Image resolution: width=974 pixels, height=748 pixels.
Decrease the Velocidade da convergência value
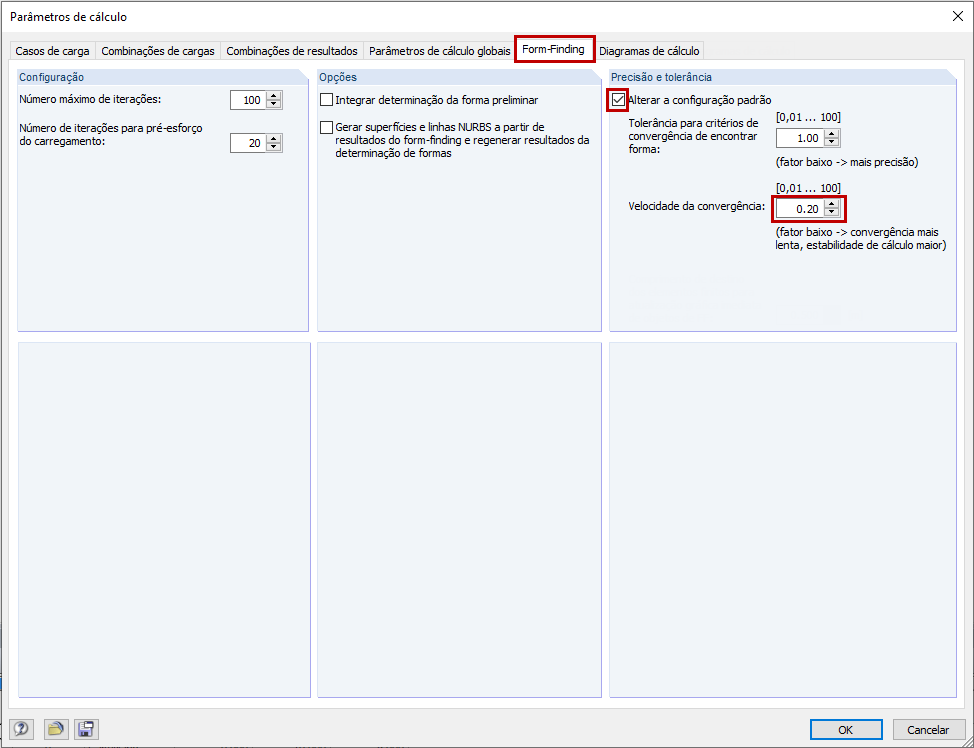pos(832,213)
